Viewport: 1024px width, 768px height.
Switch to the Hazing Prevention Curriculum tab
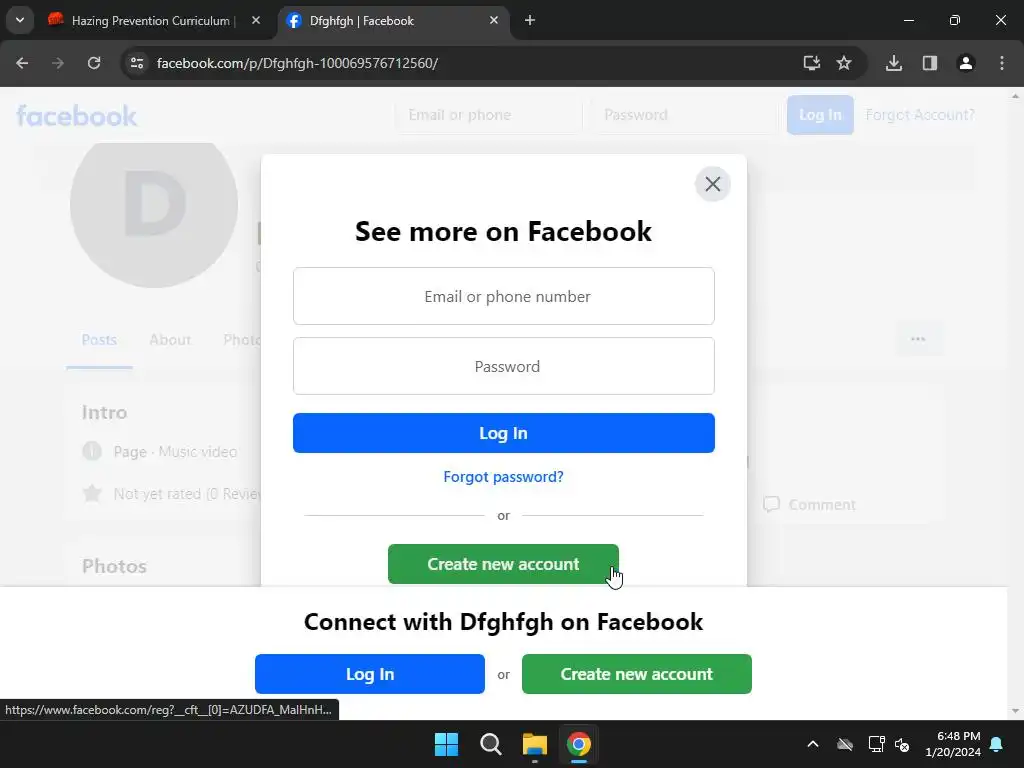coord(150,21)
